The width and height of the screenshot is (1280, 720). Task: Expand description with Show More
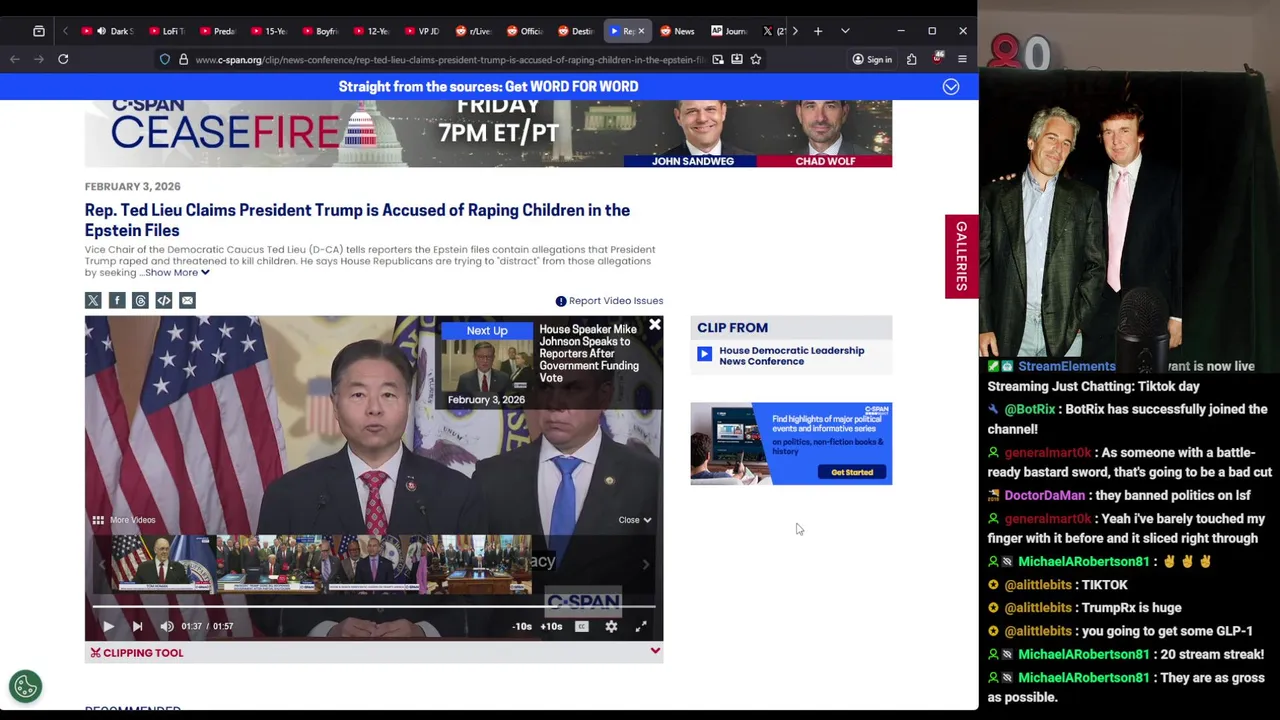(177, 272)
